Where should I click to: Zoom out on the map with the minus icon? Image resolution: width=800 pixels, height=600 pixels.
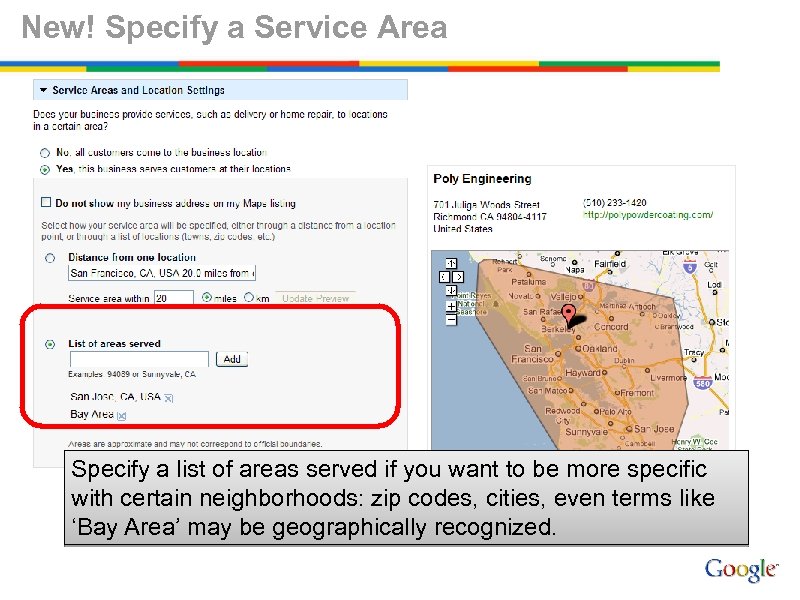coord(451,319)
